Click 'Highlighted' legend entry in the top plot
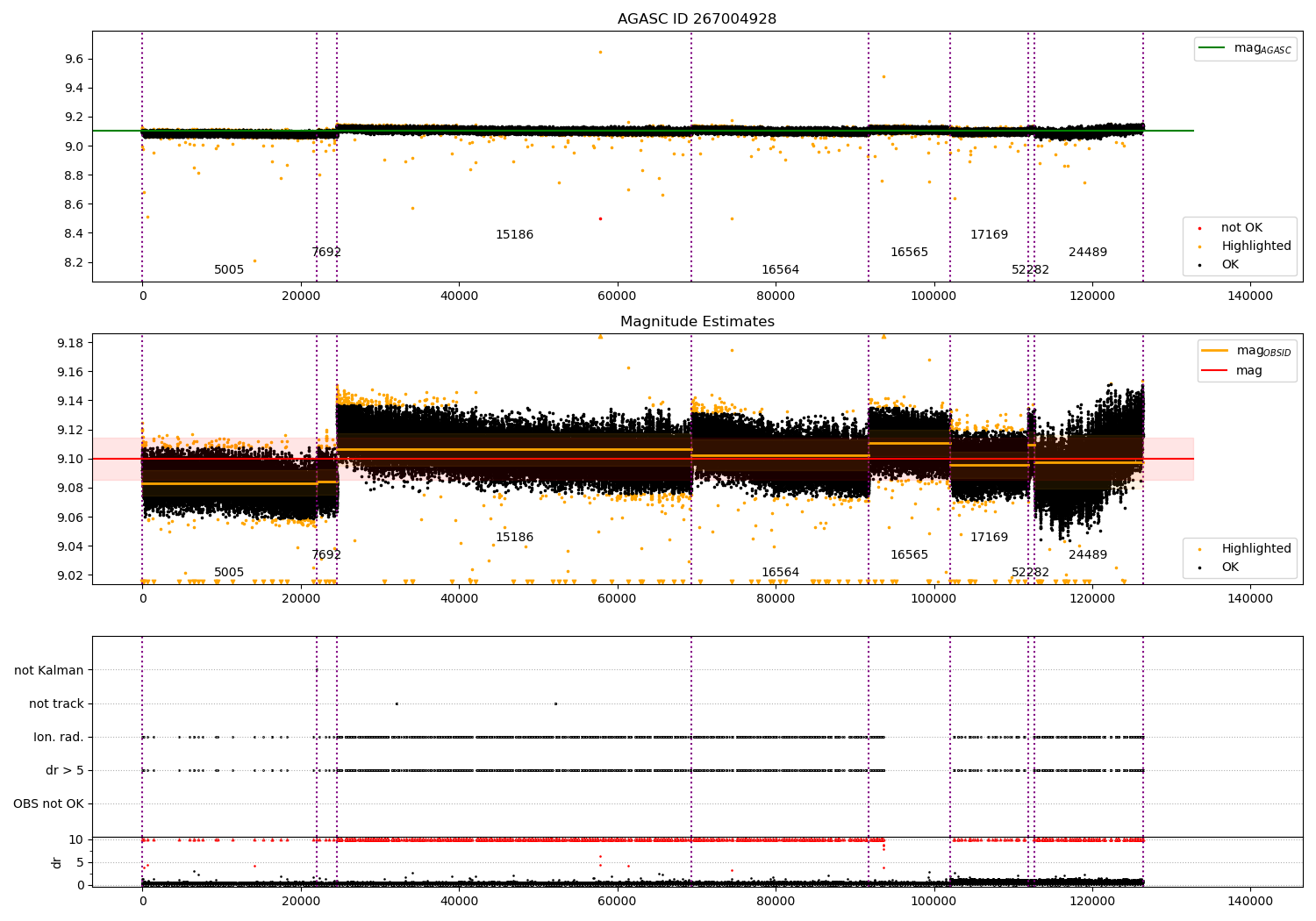1316x921 pixels. [1255, 246]
